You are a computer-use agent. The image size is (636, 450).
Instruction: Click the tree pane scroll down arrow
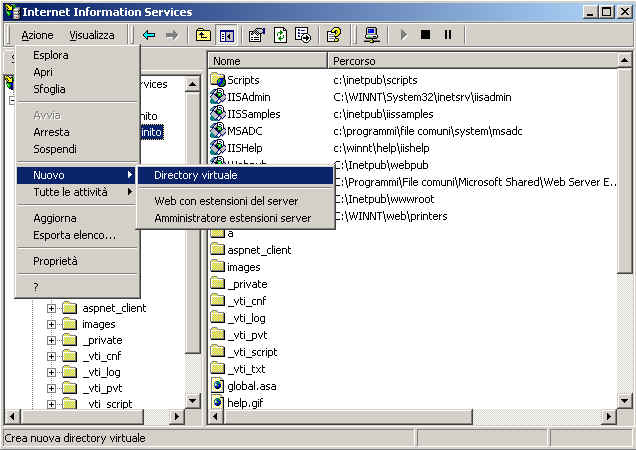(193, 401)
